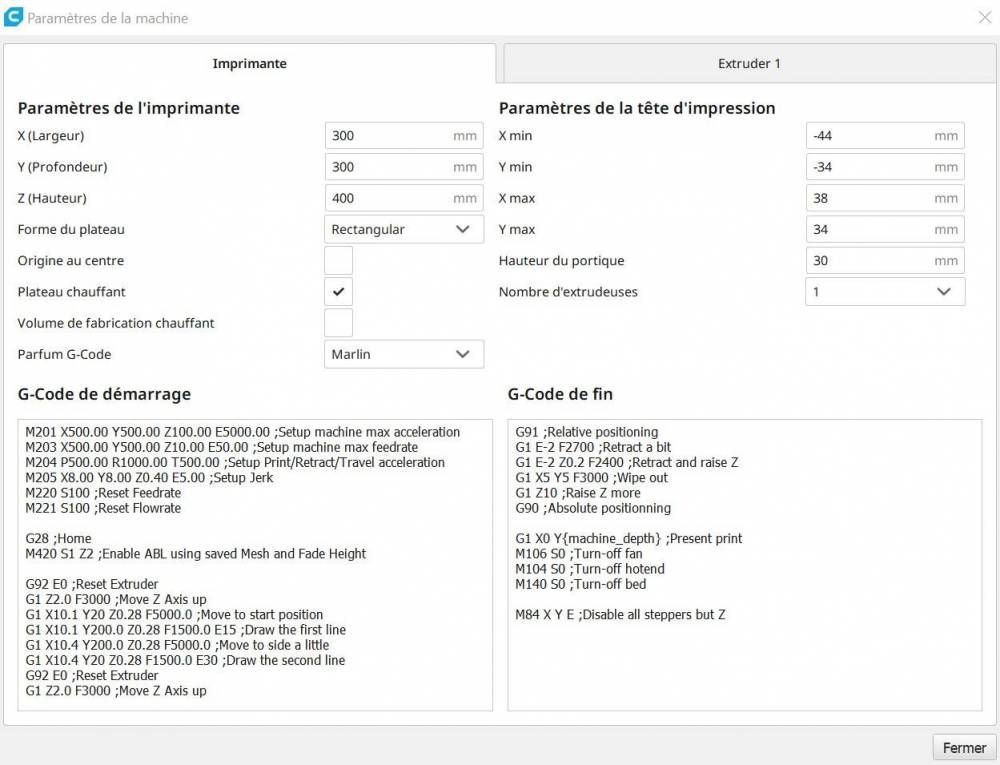This screenshot has height=765, width=1000.
Task: Edit the X min field
Action: (871, 136)
